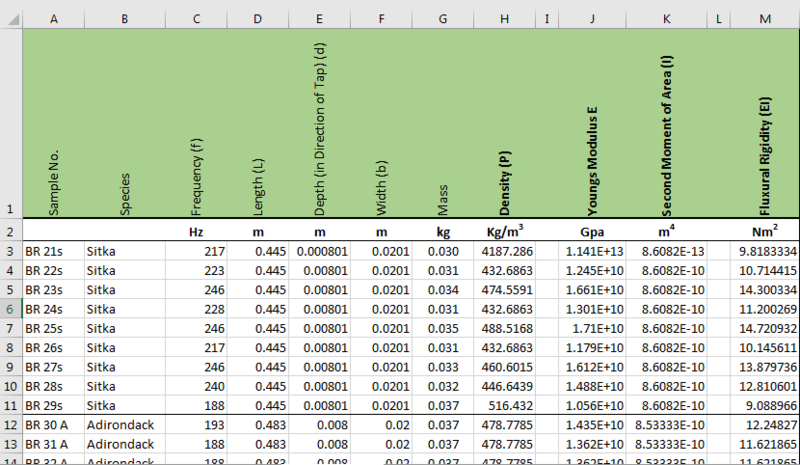This screenshot has height=465, width=800.
Task: Select density cell '474.5591'
Action: tap(505, 290)
